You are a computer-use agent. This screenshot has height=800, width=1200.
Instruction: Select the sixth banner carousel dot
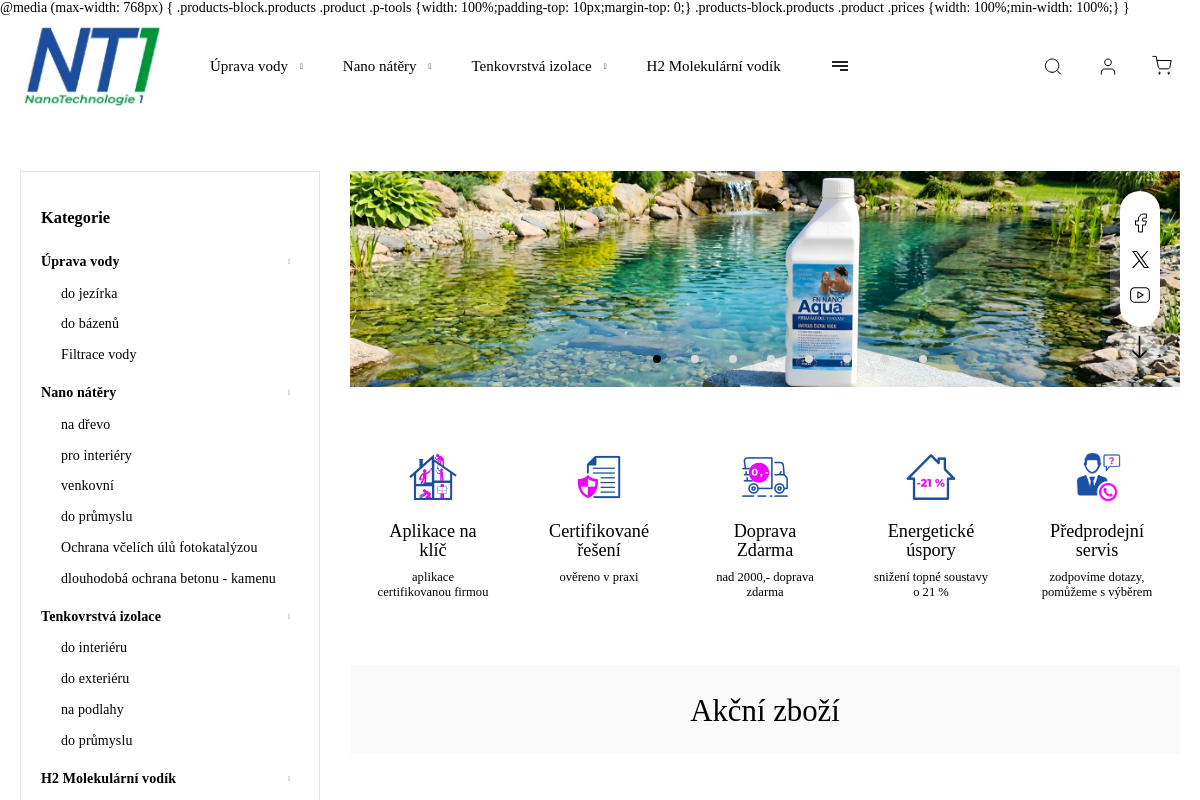pyautogui.click(x=847, y=359)
